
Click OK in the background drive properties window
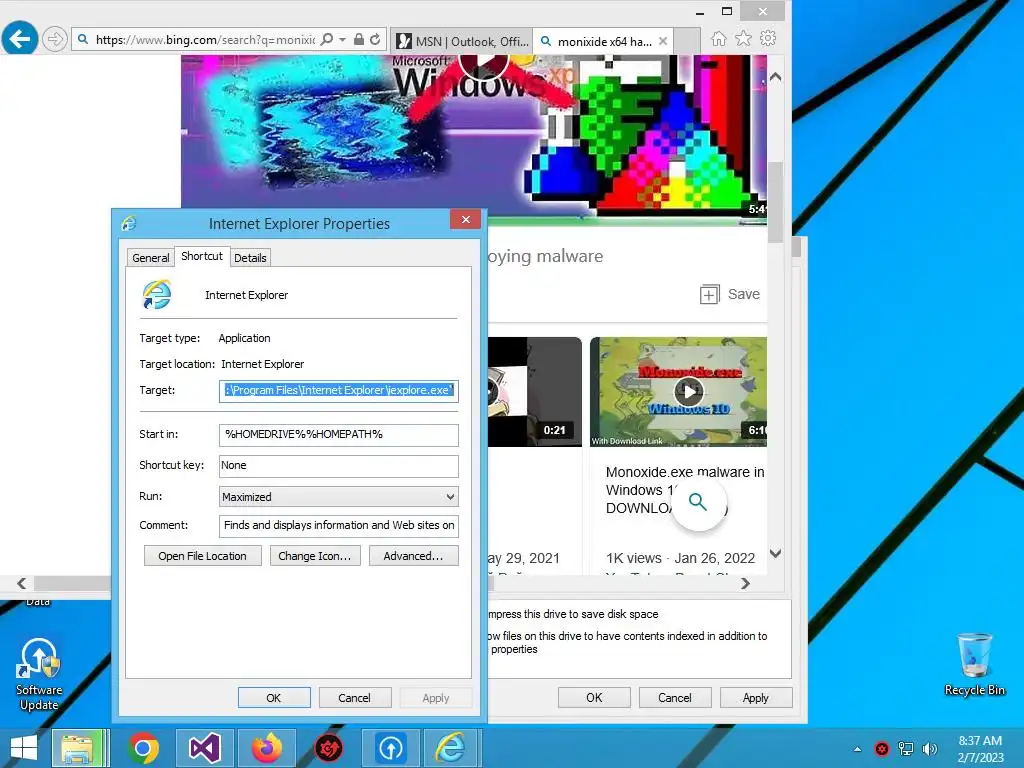click(594, 697)
